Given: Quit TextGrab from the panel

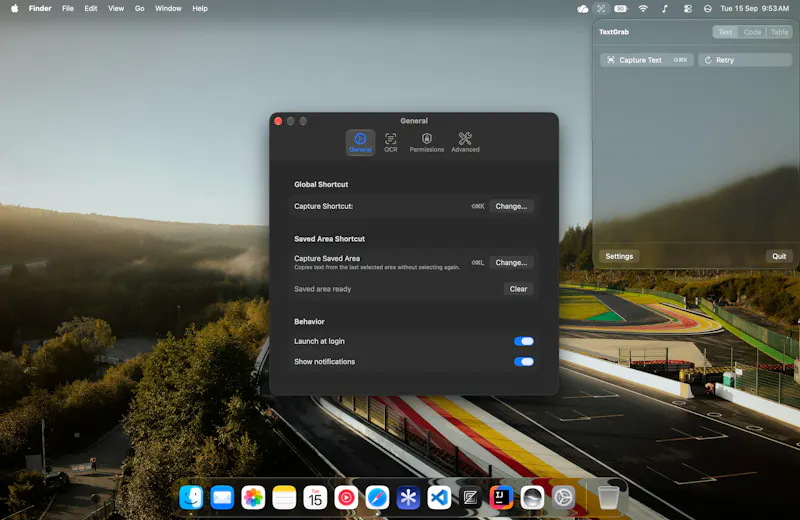Looking at the screenshot, I should 779,256.
